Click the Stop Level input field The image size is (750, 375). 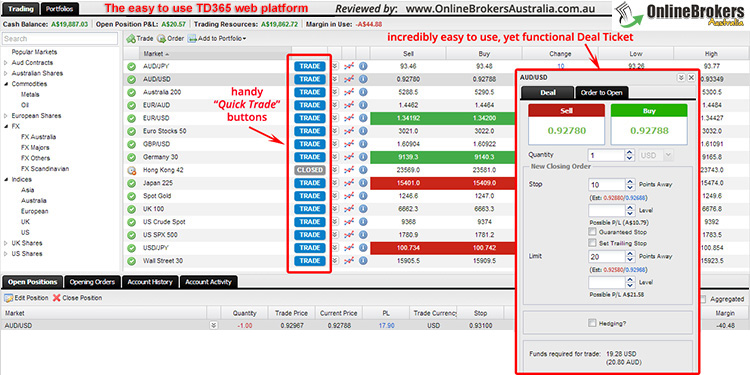click(x=607, y=210)
